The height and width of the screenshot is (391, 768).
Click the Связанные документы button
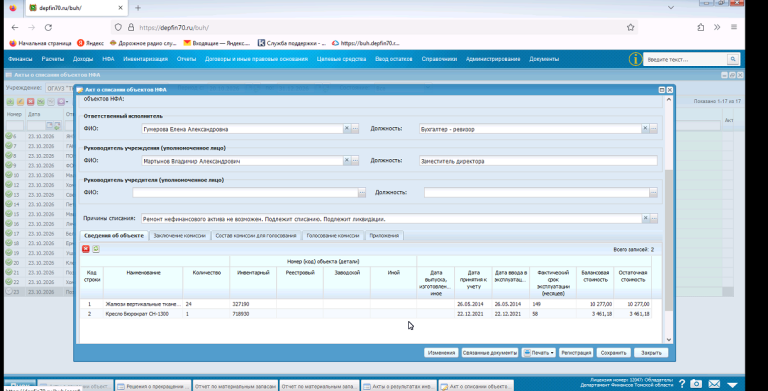click(490, 353)
